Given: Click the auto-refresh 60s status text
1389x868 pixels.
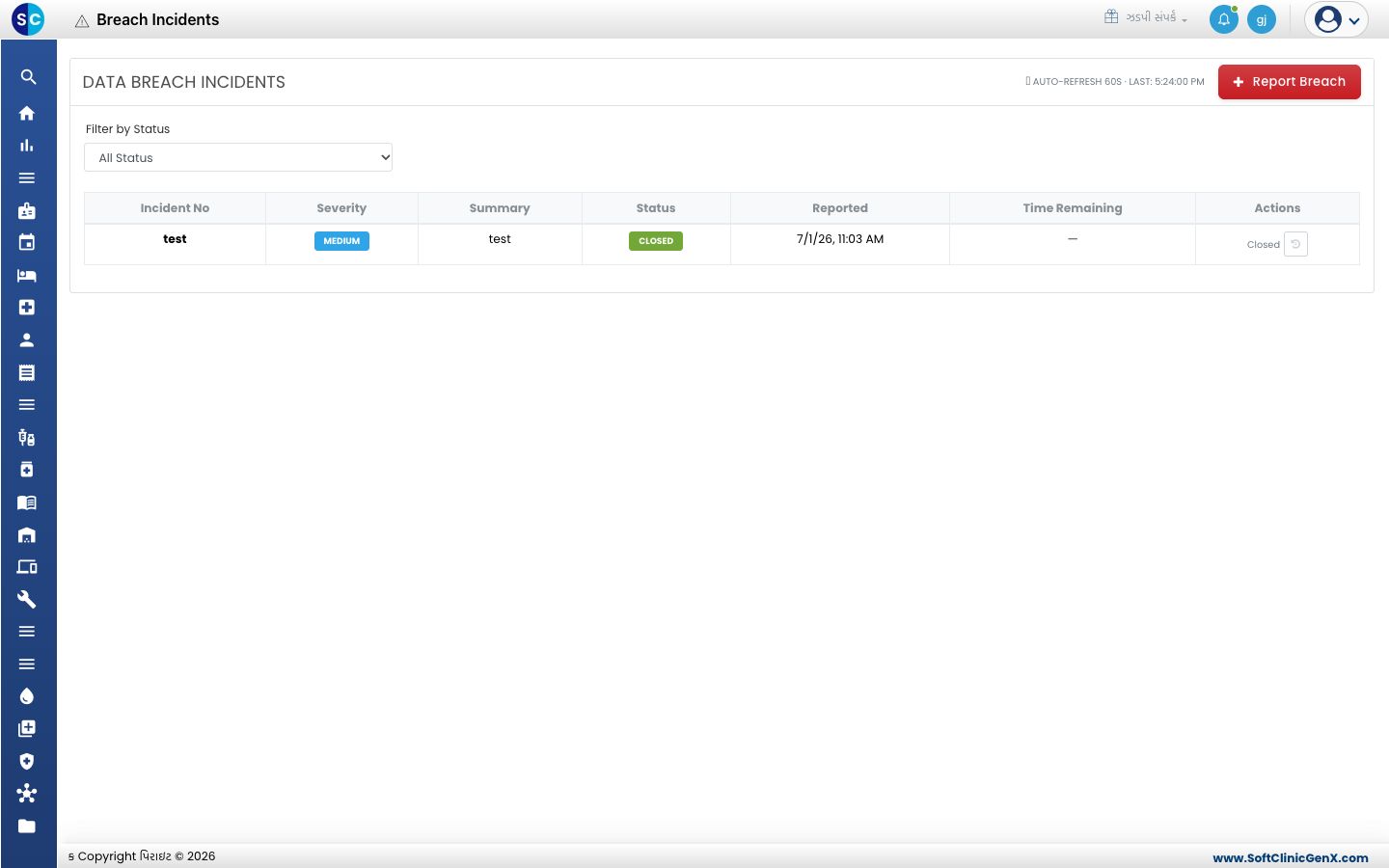Looking at the screenshot, I should [x=1115, y=82].
